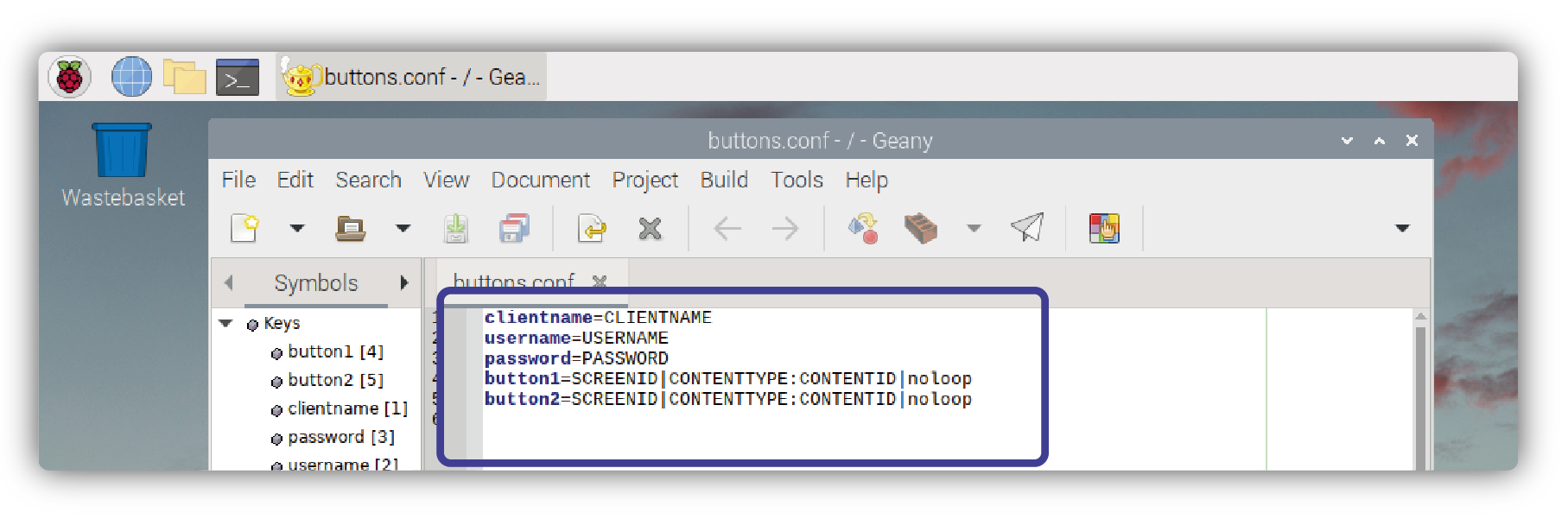Image resolution: width=1568 pixels, height=519 pixels.
Task: Select button1 [4] in the symbols tree
Action: click(335, 351)
